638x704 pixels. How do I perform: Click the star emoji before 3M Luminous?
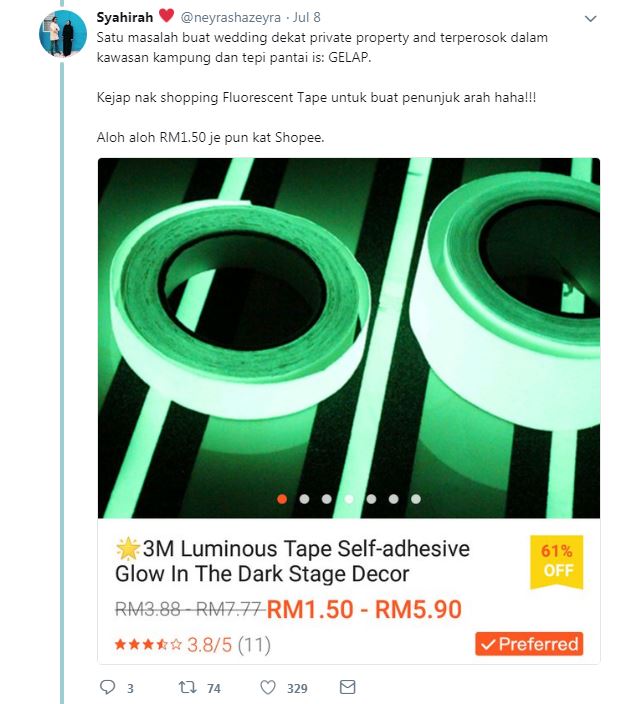[128, 549]
